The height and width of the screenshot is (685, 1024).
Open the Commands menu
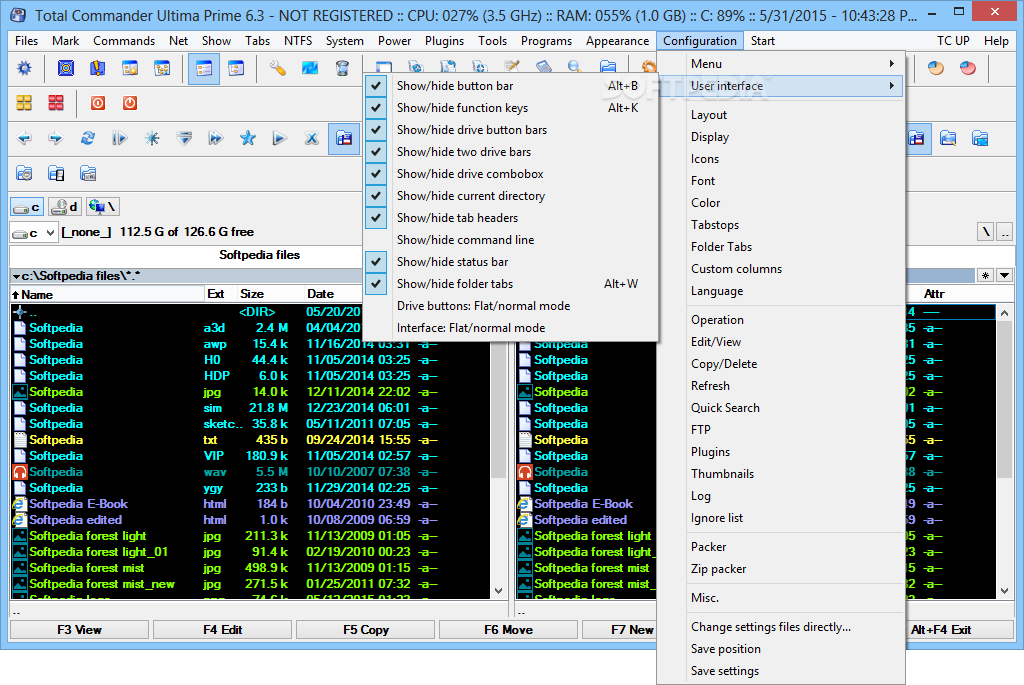[124, 40]
